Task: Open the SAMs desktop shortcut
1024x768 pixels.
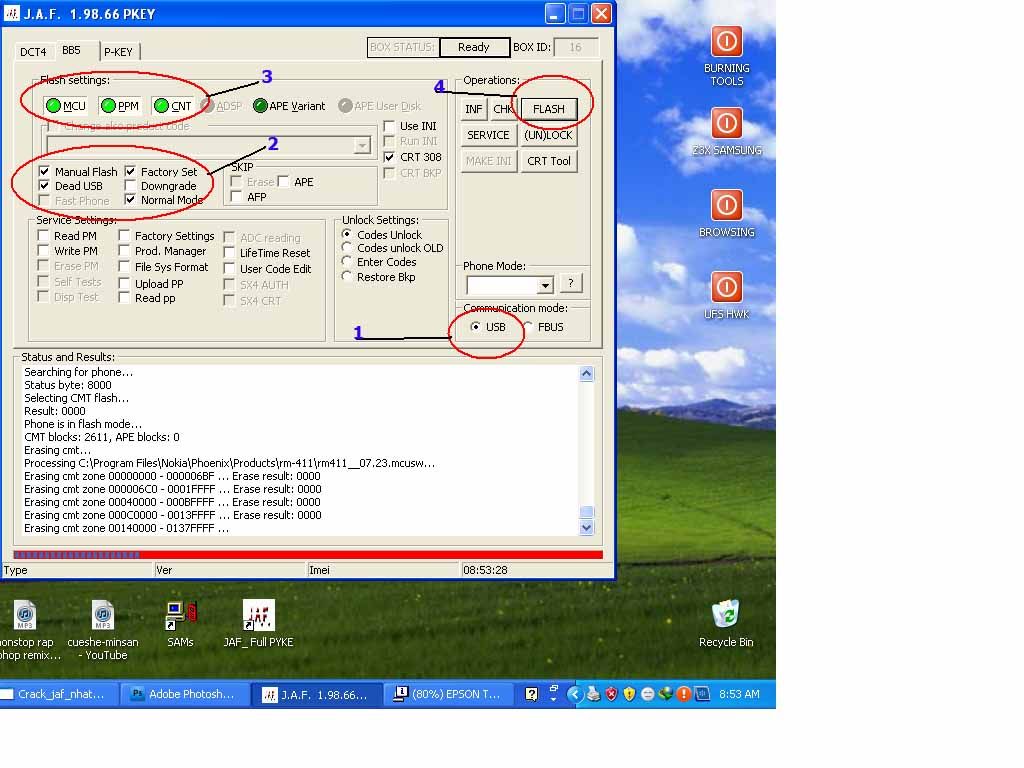Action: pos(180,615)
